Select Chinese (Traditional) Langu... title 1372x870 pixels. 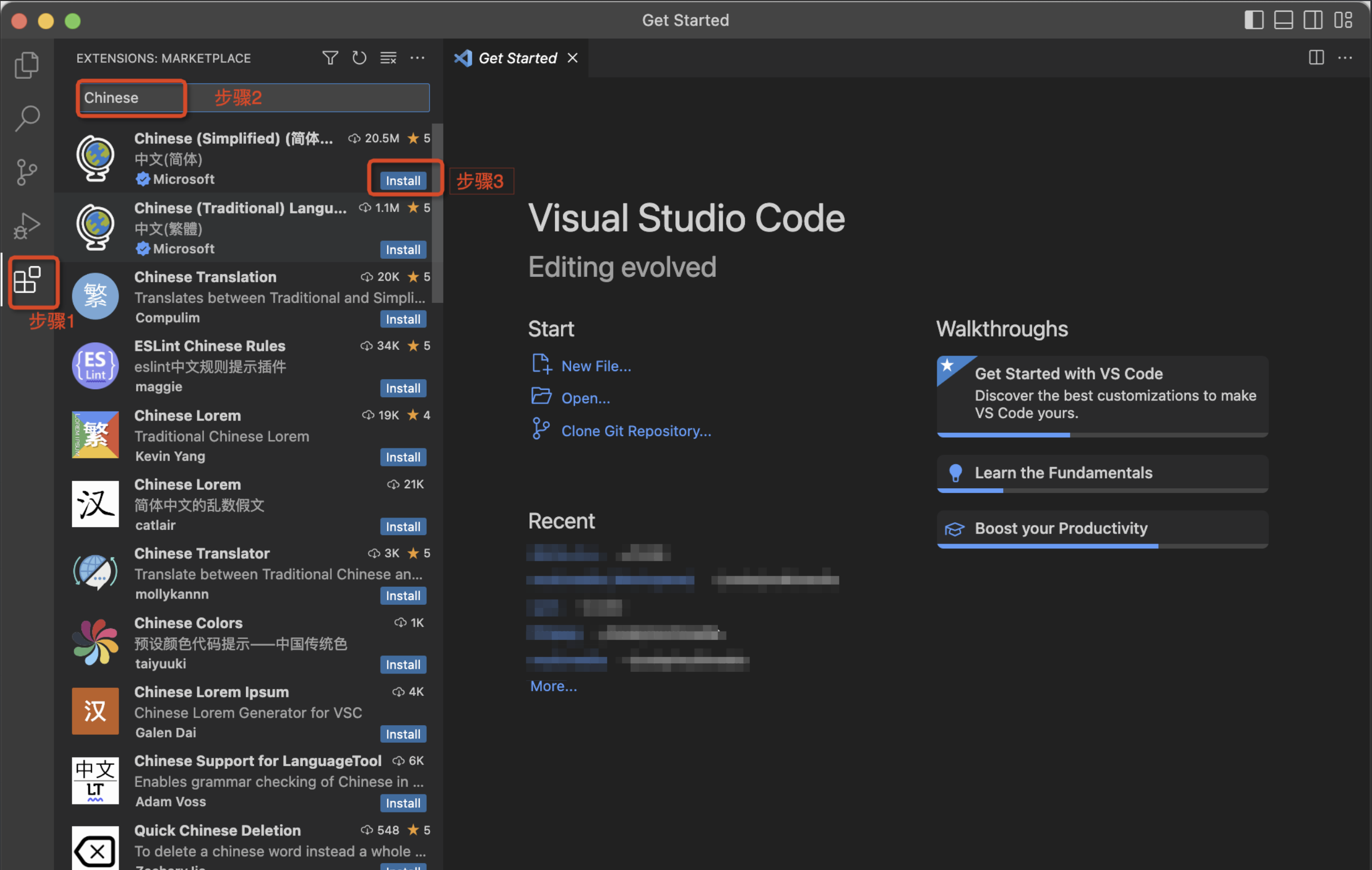click(x=241, y=208)
